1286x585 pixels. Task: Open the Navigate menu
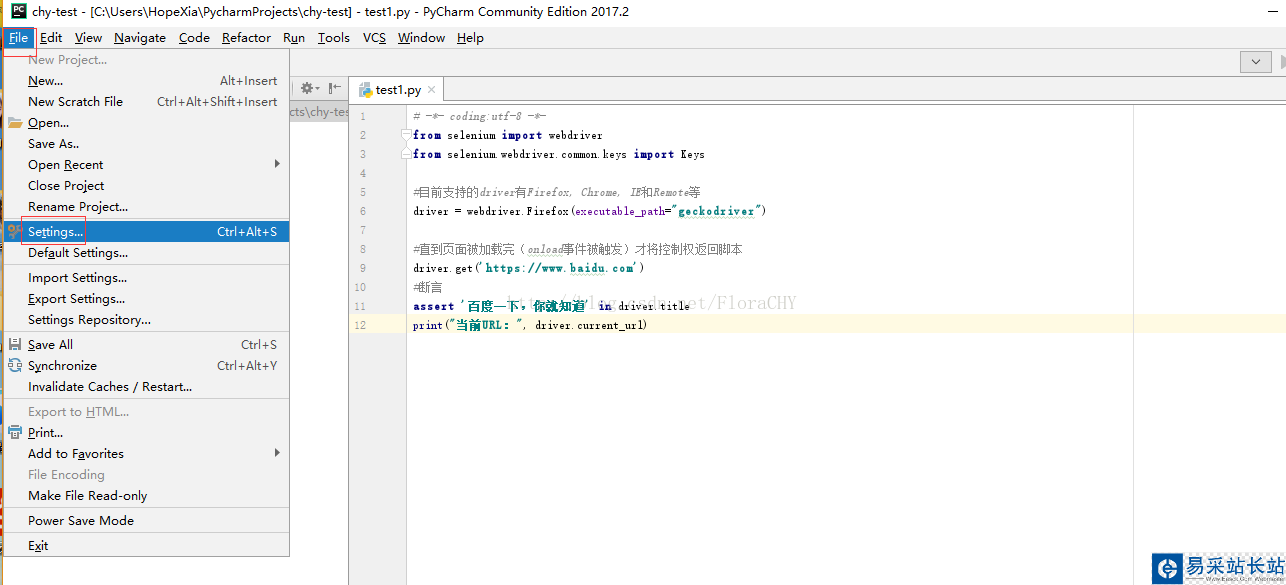coord(140,38)
